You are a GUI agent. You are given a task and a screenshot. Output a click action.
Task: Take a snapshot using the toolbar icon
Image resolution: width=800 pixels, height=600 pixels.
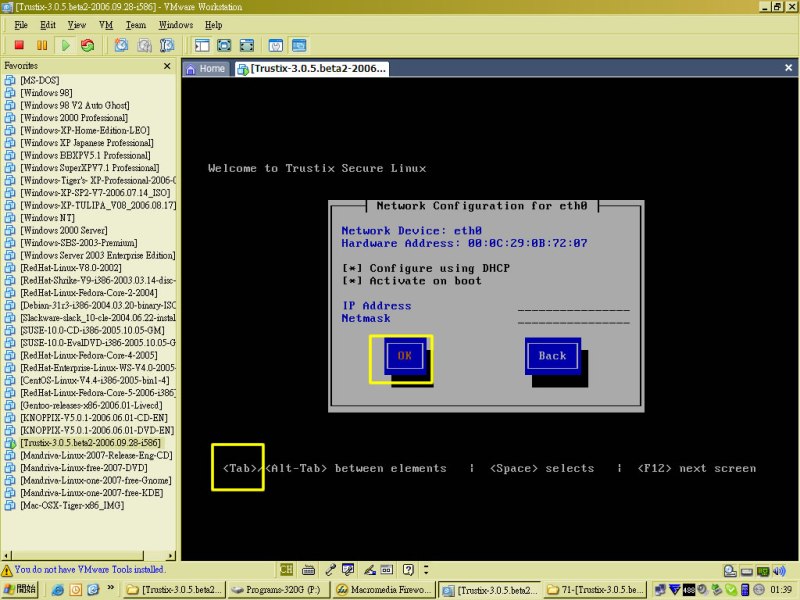[121, 45]
